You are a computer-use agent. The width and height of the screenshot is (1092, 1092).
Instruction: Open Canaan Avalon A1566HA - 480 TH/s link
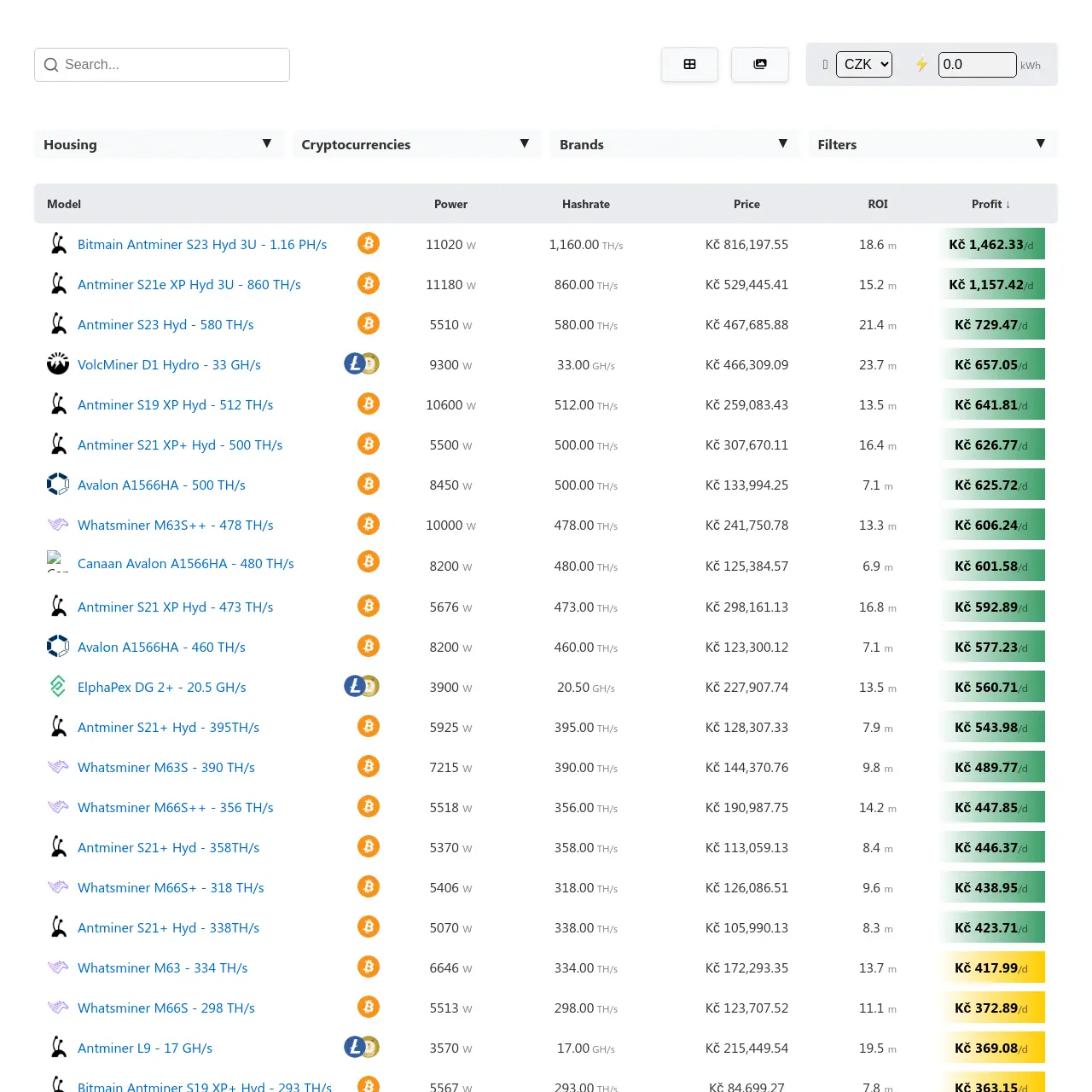[x=186, y=563]
